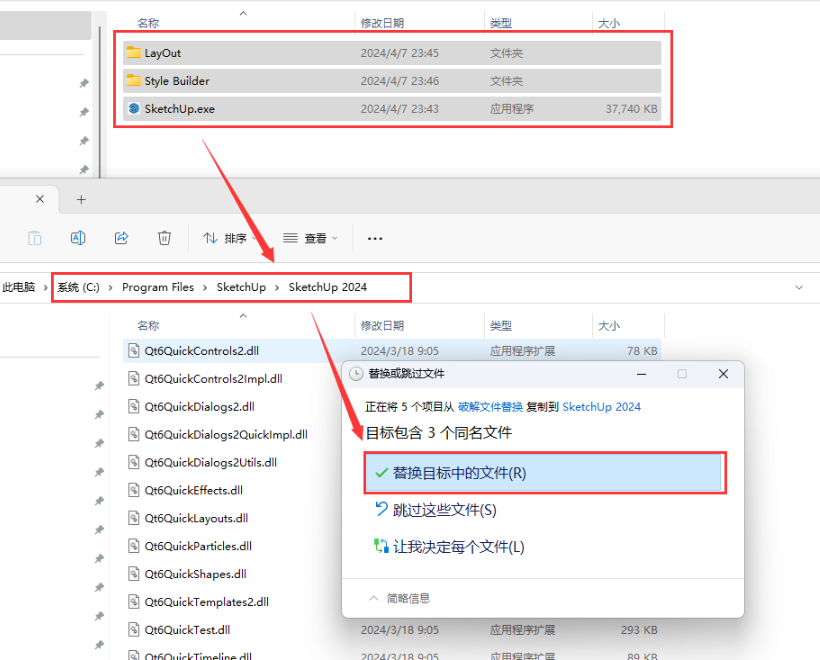Click the 2024/4/7 23:45 date cell

400,53
